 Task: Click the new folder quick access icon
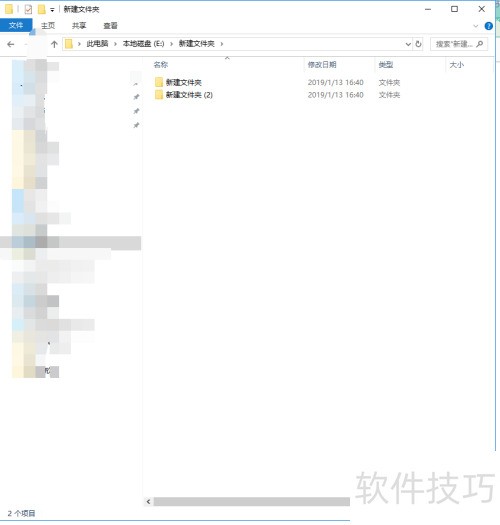click(42, 9)
